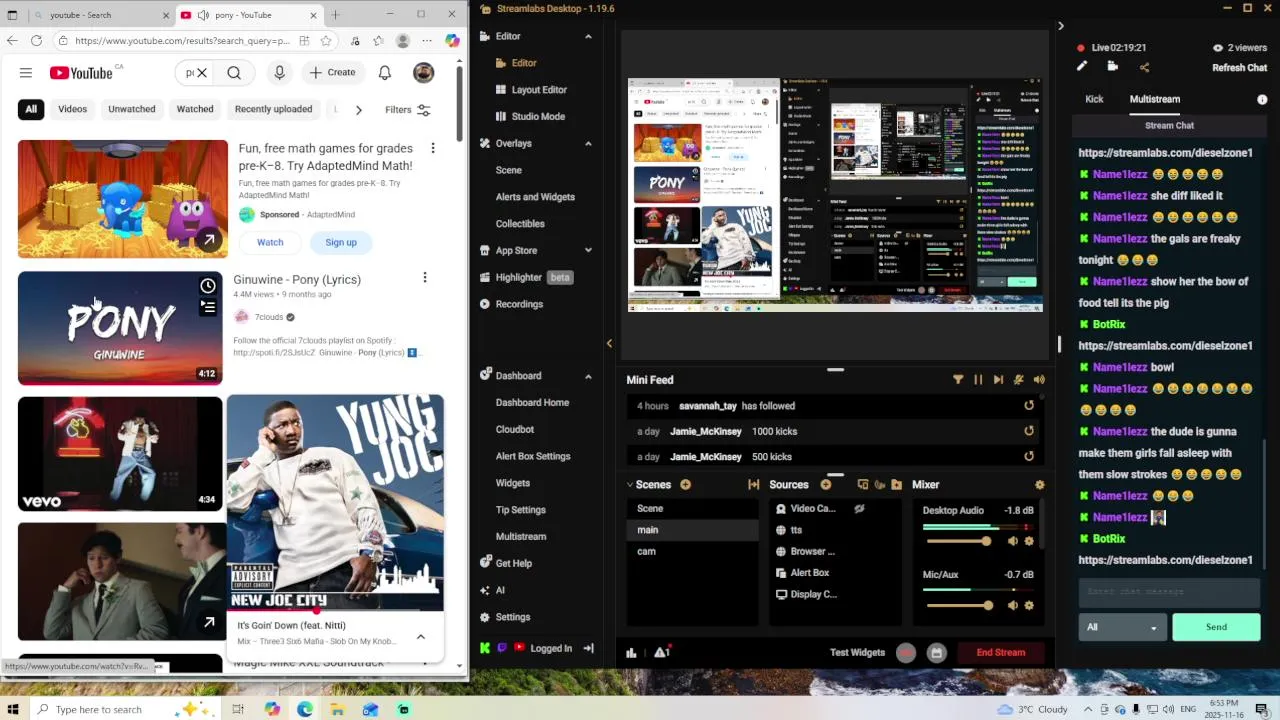1280x720 pixels.
Task: Open Mixer advanced settings gear
Action: pos(1040,485)
